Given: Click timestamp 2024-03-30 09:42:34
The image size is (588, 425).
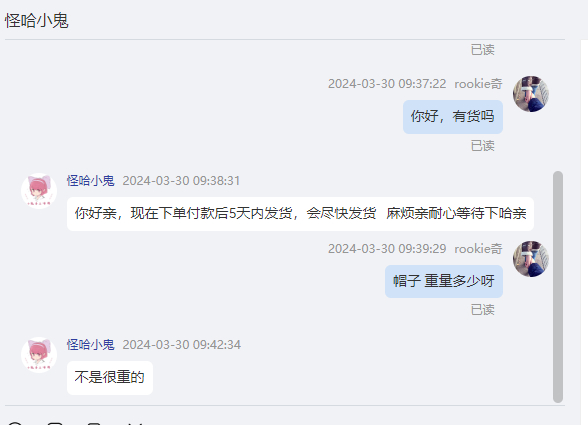Looking at the screenshot, I should [182, 345].
